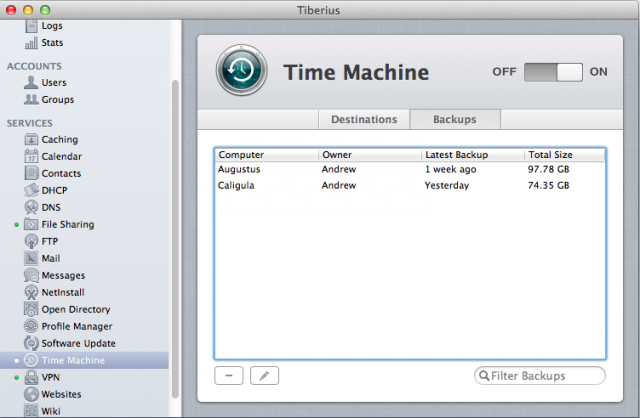Click the magnifier in Filter Backups
The image size is (640, 418).
click(x=484, y=376)
